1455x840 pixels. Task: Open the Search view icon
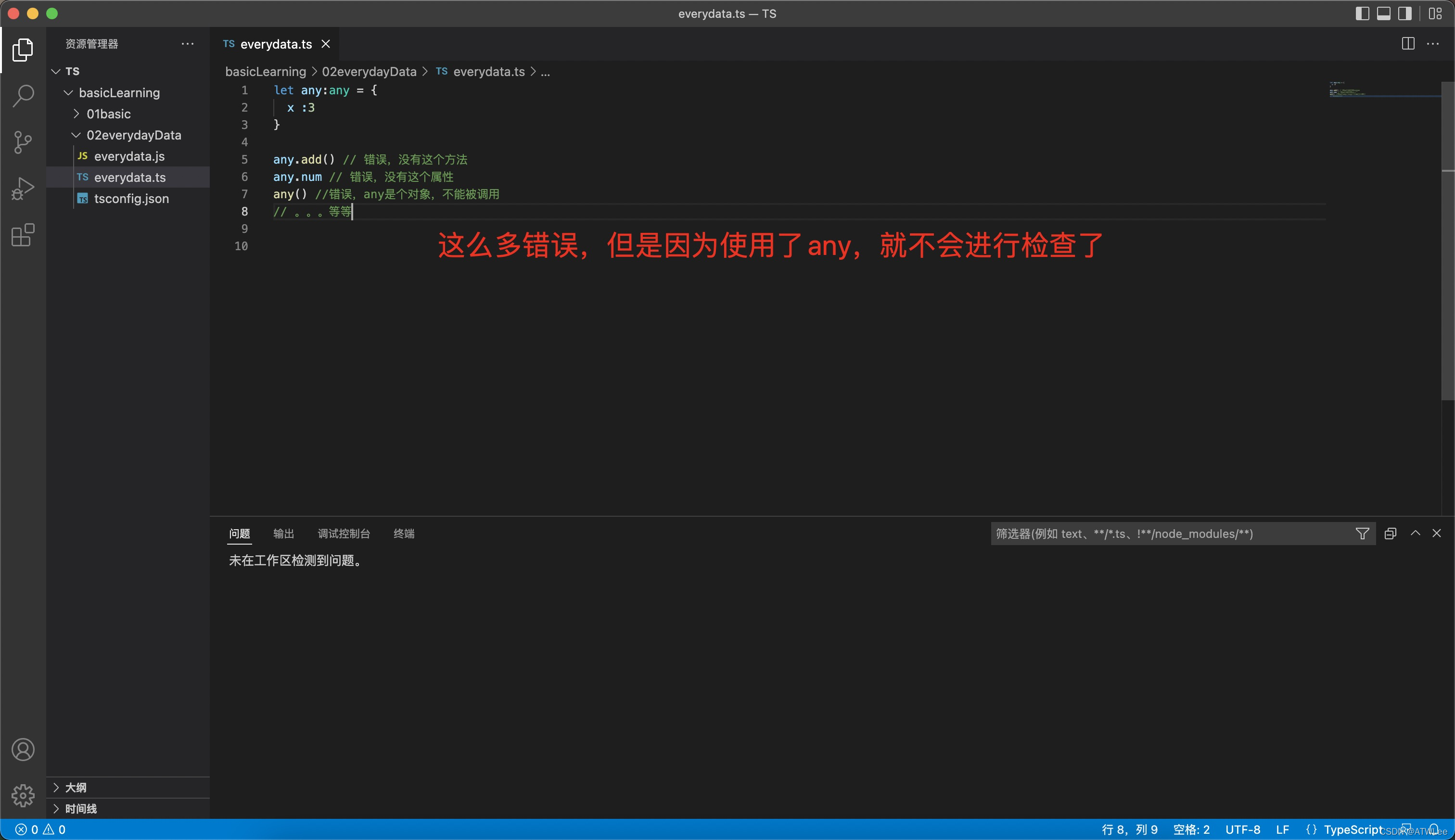coord(23,96)
